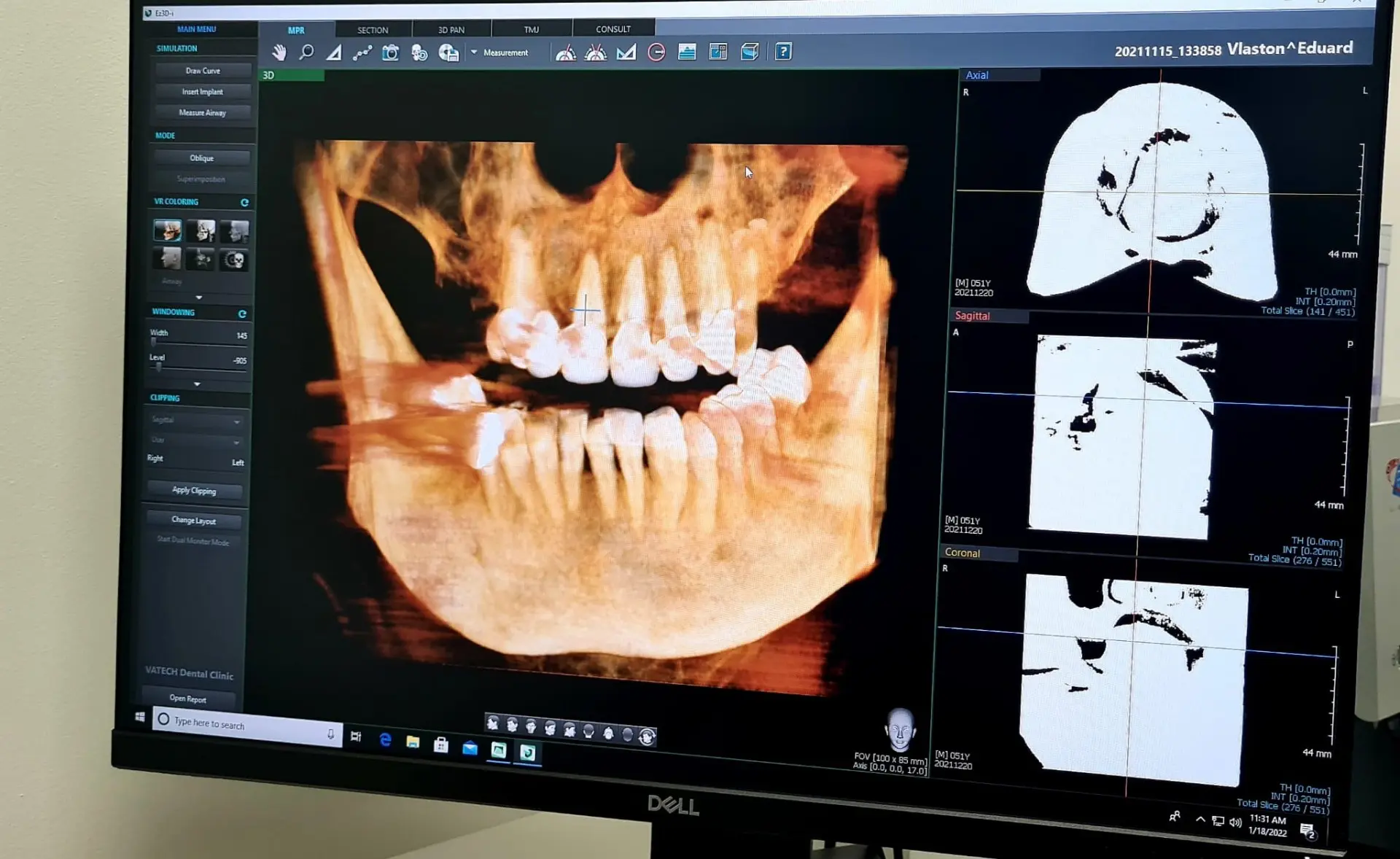Select the Pan hand tool

coord(279,53)
